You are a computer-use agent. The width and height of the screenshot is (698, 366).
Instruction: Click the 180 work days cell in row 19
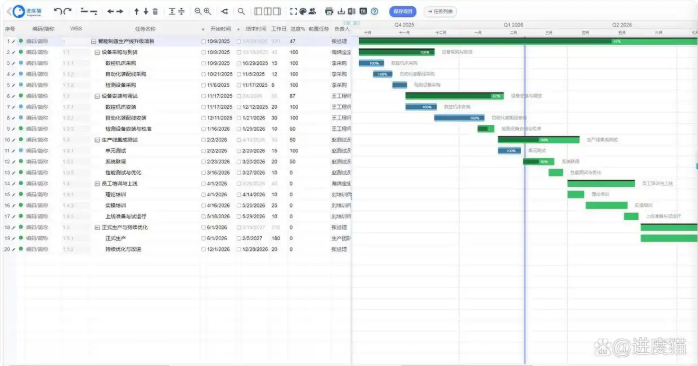tap(276, 238)
